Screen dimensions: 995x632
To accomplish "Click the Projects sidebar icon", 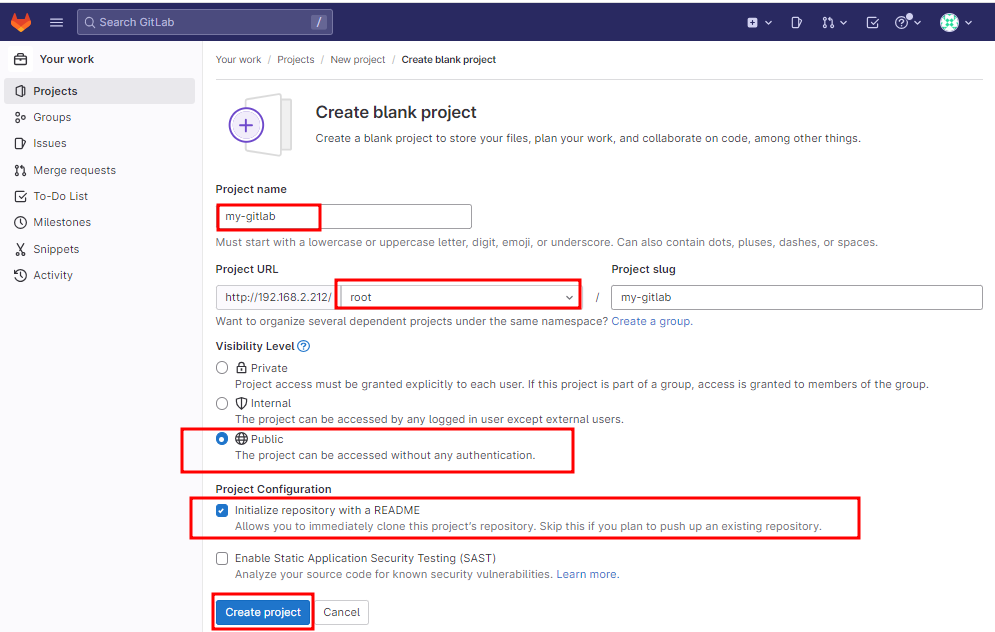I will [x=20, y=91].
